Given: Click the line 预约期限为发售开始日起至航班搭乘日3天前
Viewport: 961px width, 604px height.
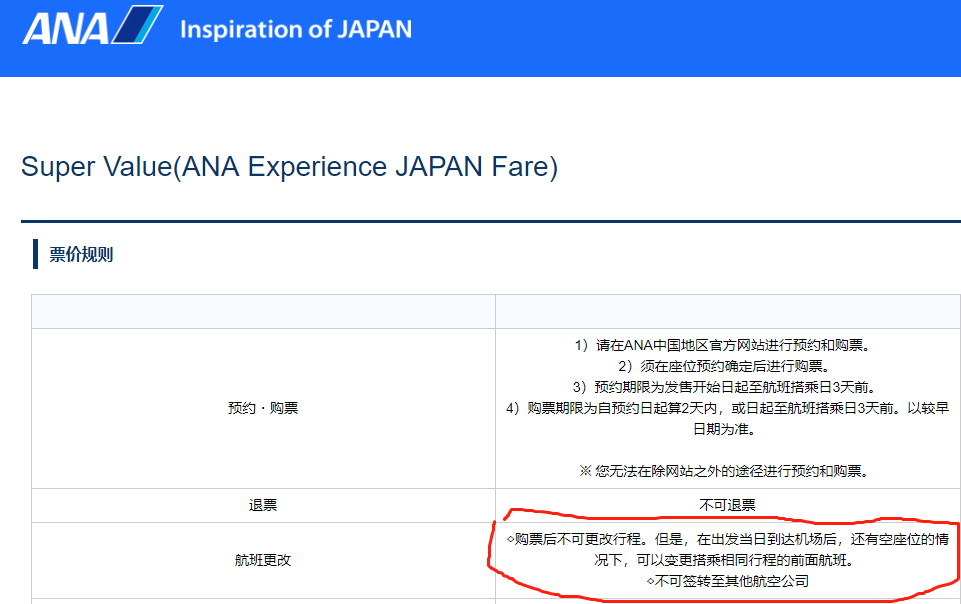Looking at the screenshot, I should click(x=726, y=387).
